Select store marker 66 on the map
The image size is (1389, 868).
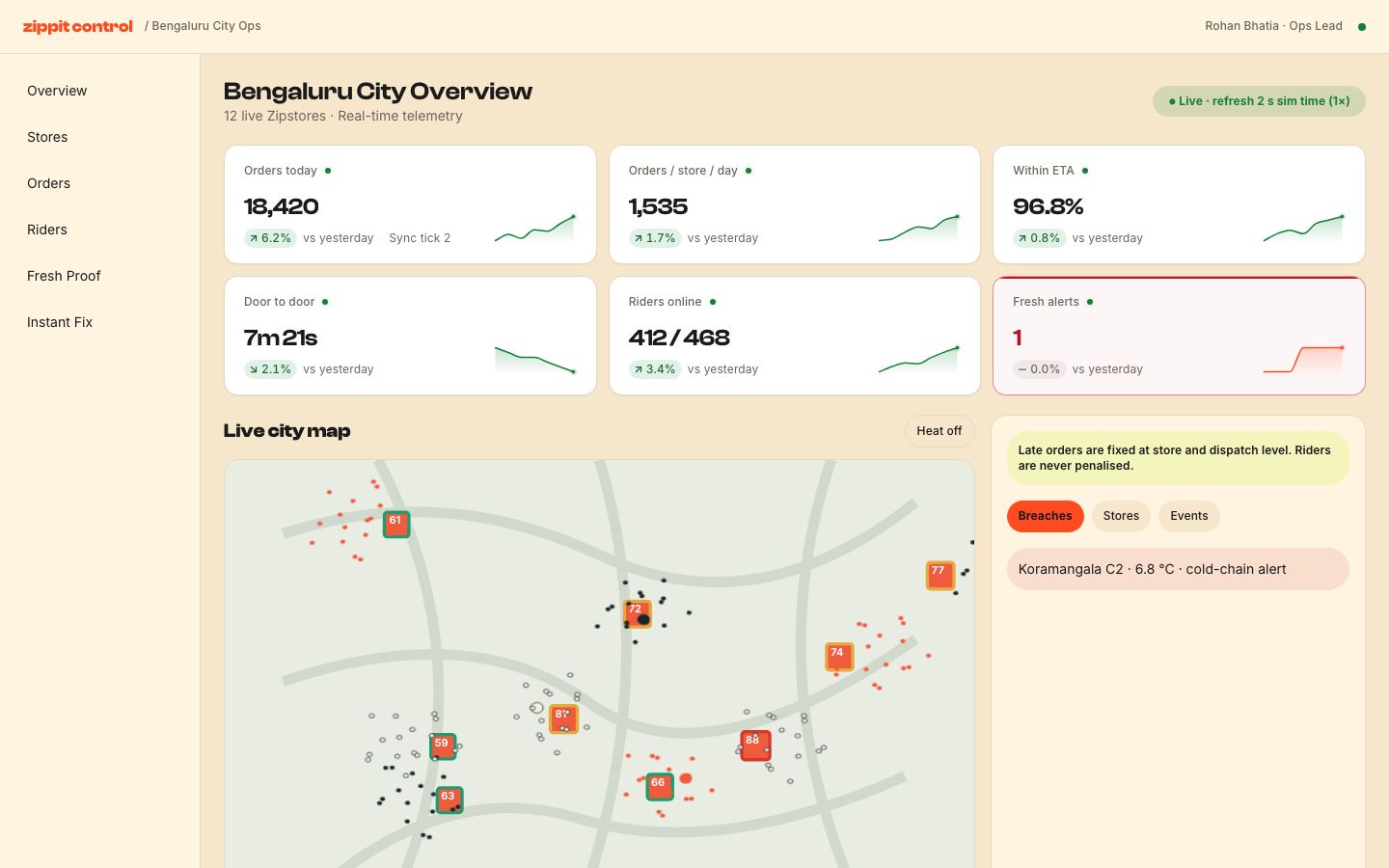point(660,787)
